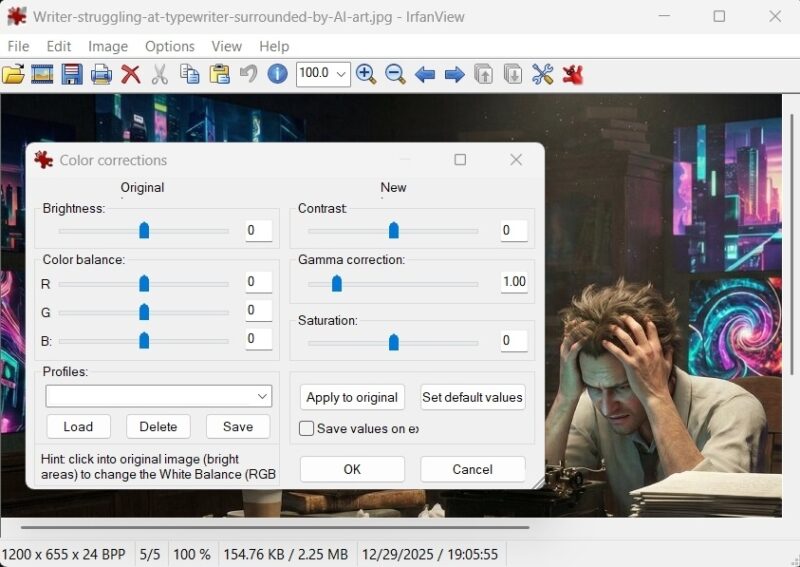Open the Image menu

tap(108, 46)
